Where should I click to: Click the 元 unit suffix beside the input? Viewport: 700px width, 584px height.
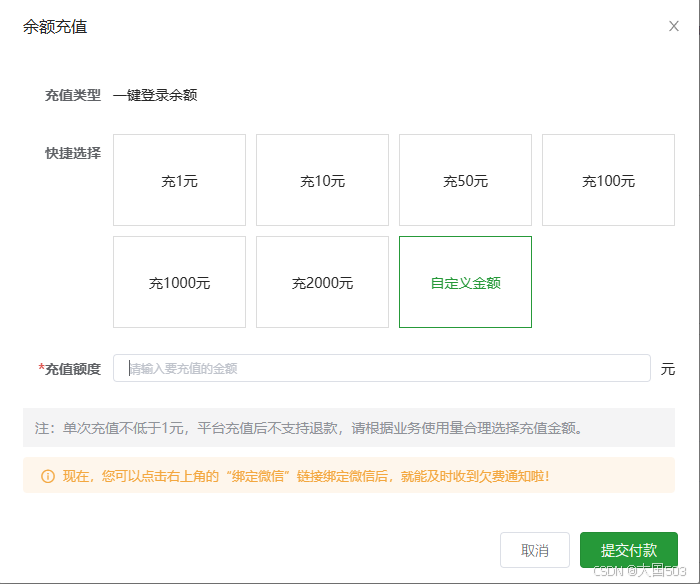[x=668, y=369]
